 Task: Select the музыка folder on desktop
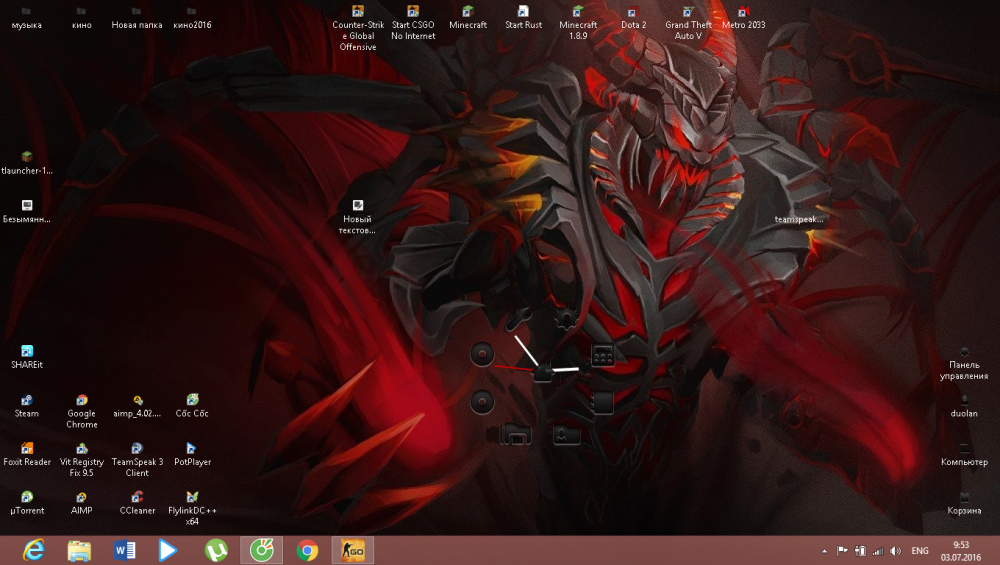coord(27,12)
